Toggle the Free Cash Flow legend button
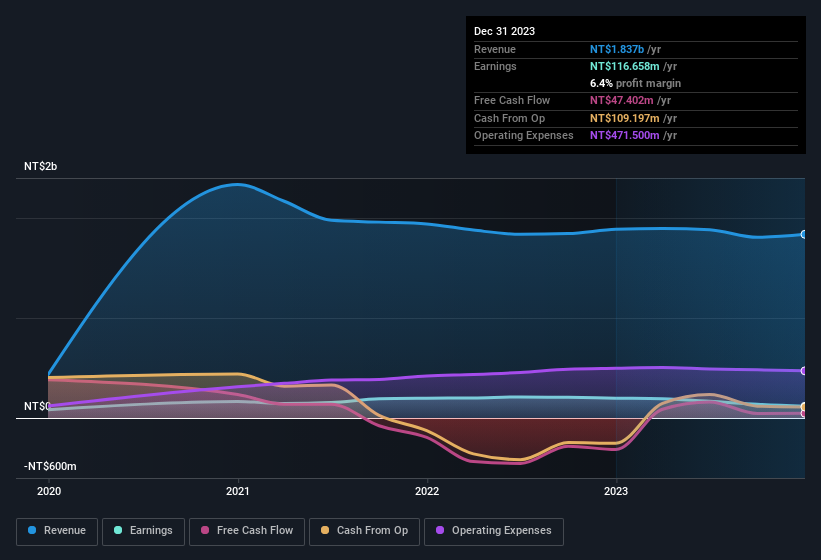821x560 pixels. point(247,532)
